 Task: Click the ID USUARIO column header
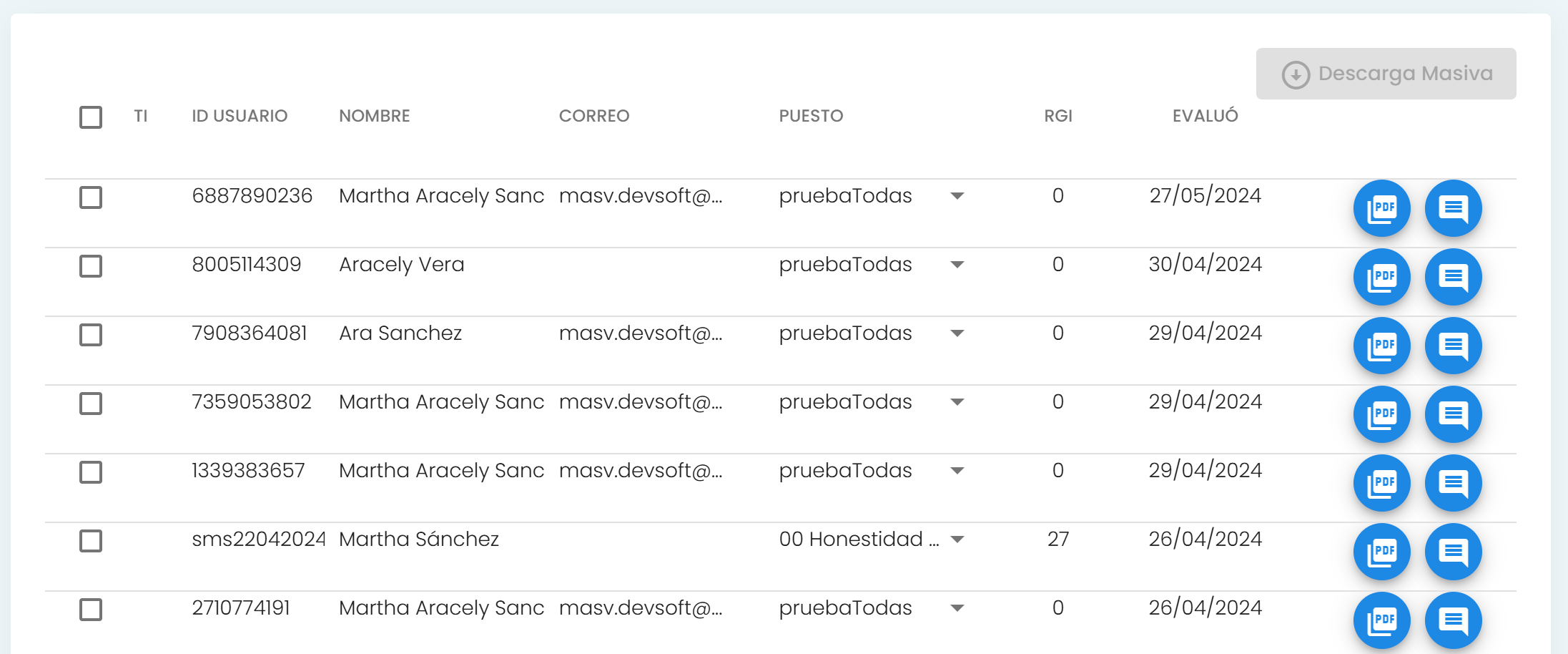[240, 116]
